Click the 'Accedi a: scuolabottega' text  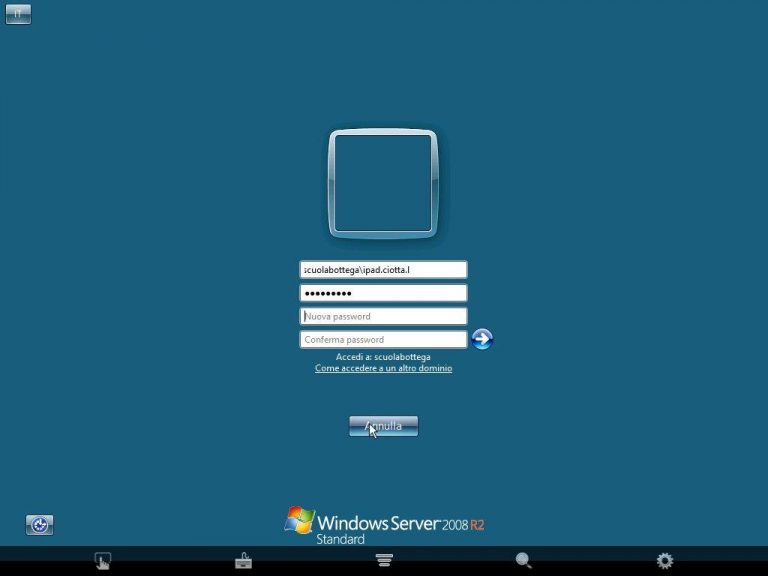click(383, 357)
